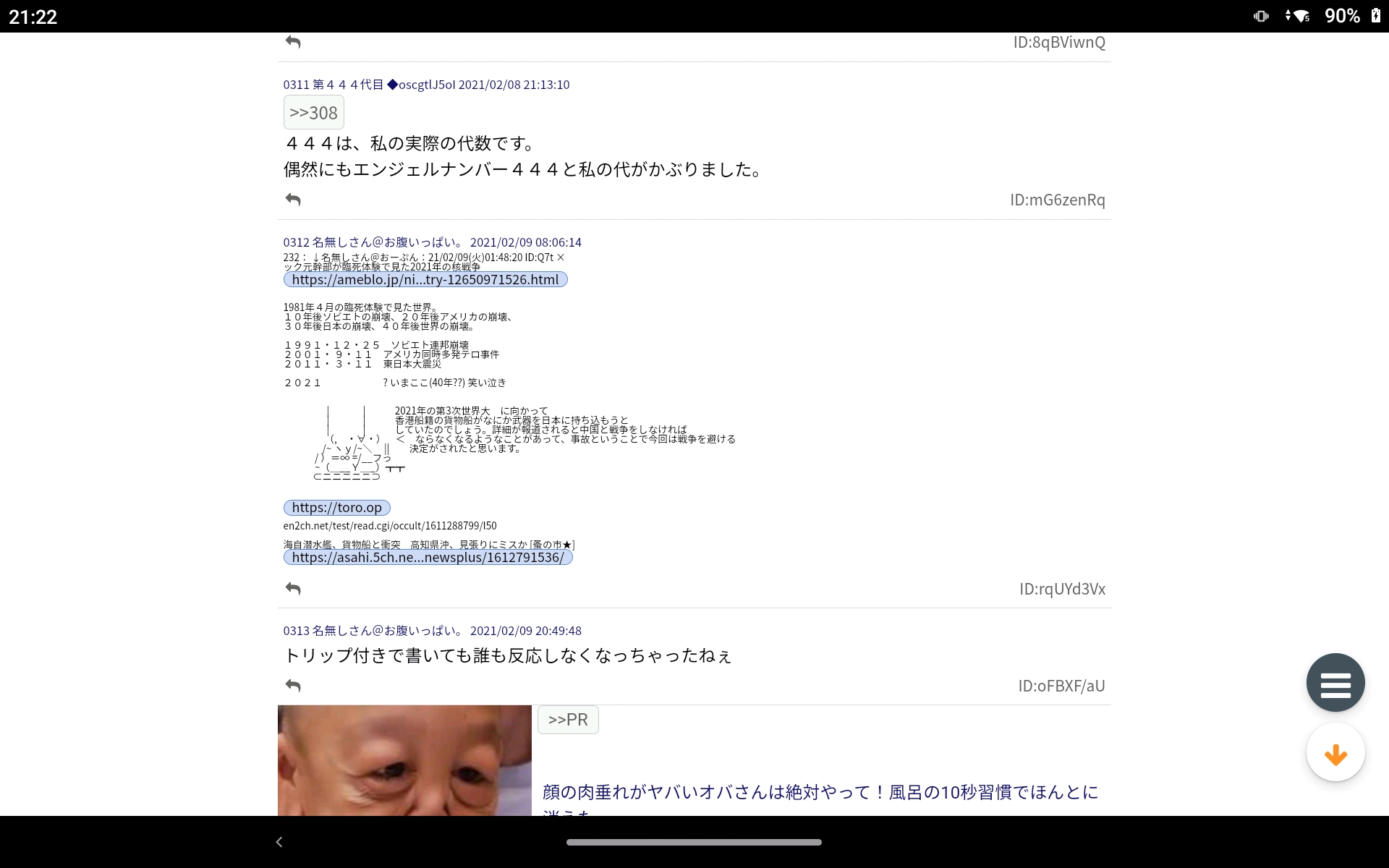Image resolution: width=1389 pixels, height=868 pixels.
Task: Select line 2021年の第3次世界大 に向かって
Action: (472, 411)
